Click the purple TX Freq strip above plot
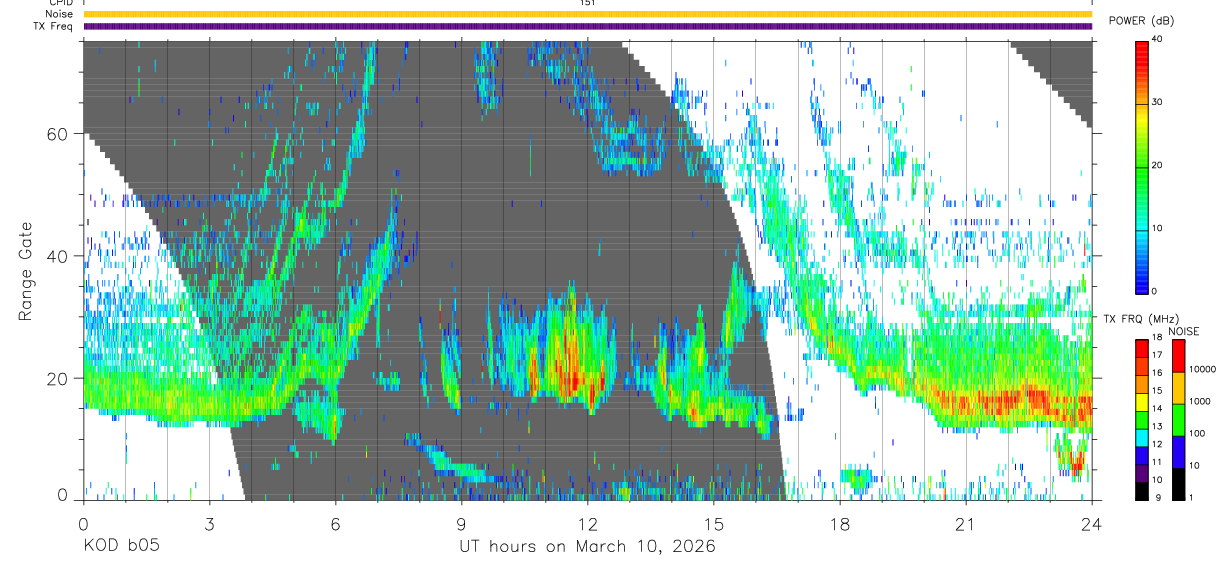The image size is (1228, 567). pyautogui.click(x=588, y=26)
